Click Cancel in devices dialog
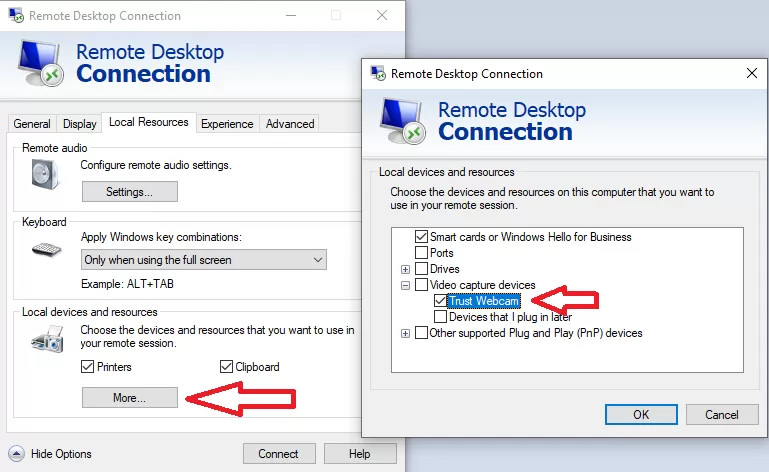The width and height of the screenshot is (769, 472). (x=722, y=415)
